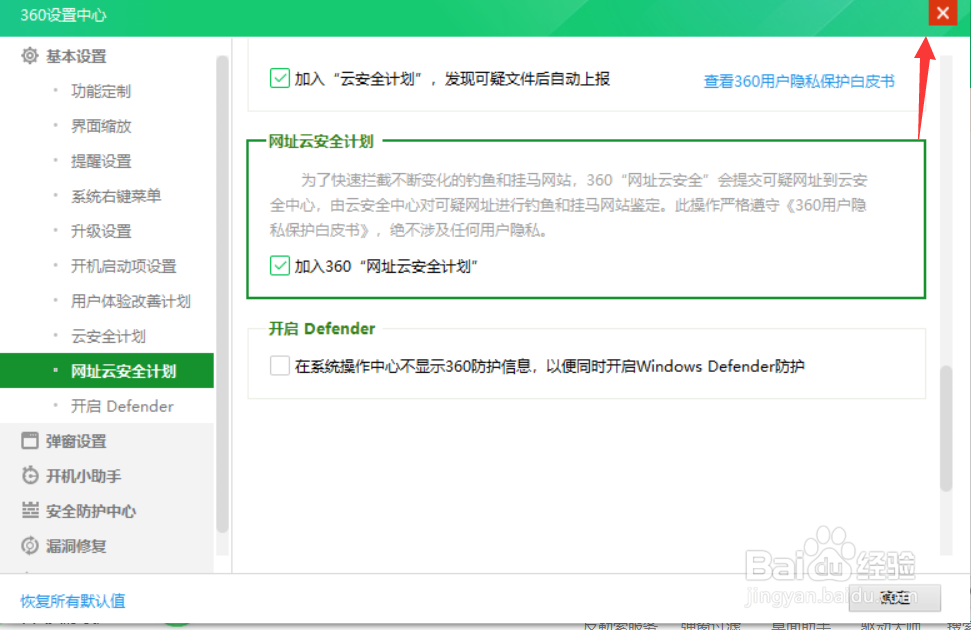
Task: Click the 开启 Defender section heading
Action: coord(322,328)
